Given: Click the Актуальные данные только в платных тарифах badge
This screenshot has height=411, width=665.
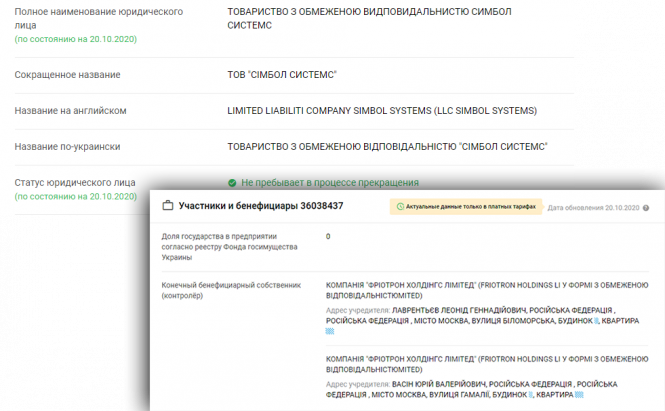Looking at the screenshot, I should click(x=466, y=207).
